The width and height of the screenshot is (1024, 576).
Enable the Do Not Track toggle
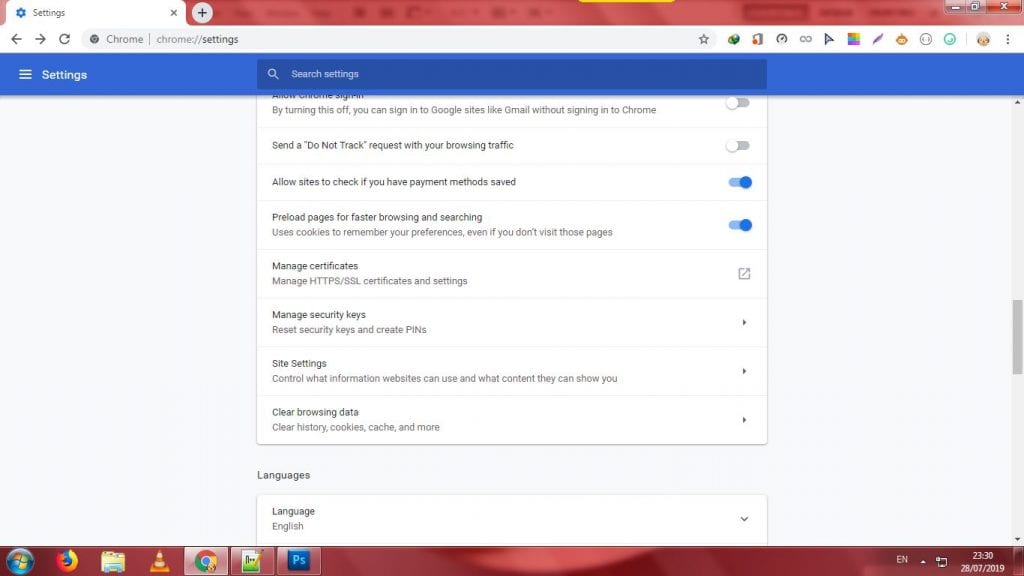tap(738, 146)
